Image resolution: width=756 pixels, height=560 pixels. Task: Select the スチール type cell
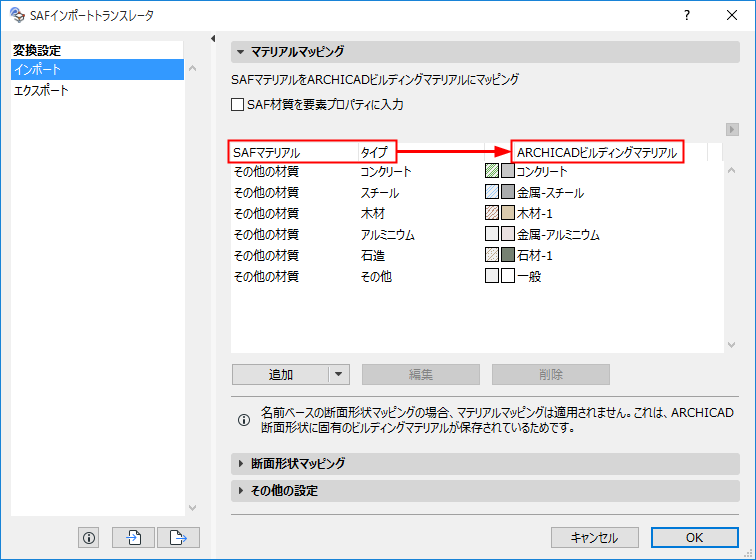pos(380,192)
